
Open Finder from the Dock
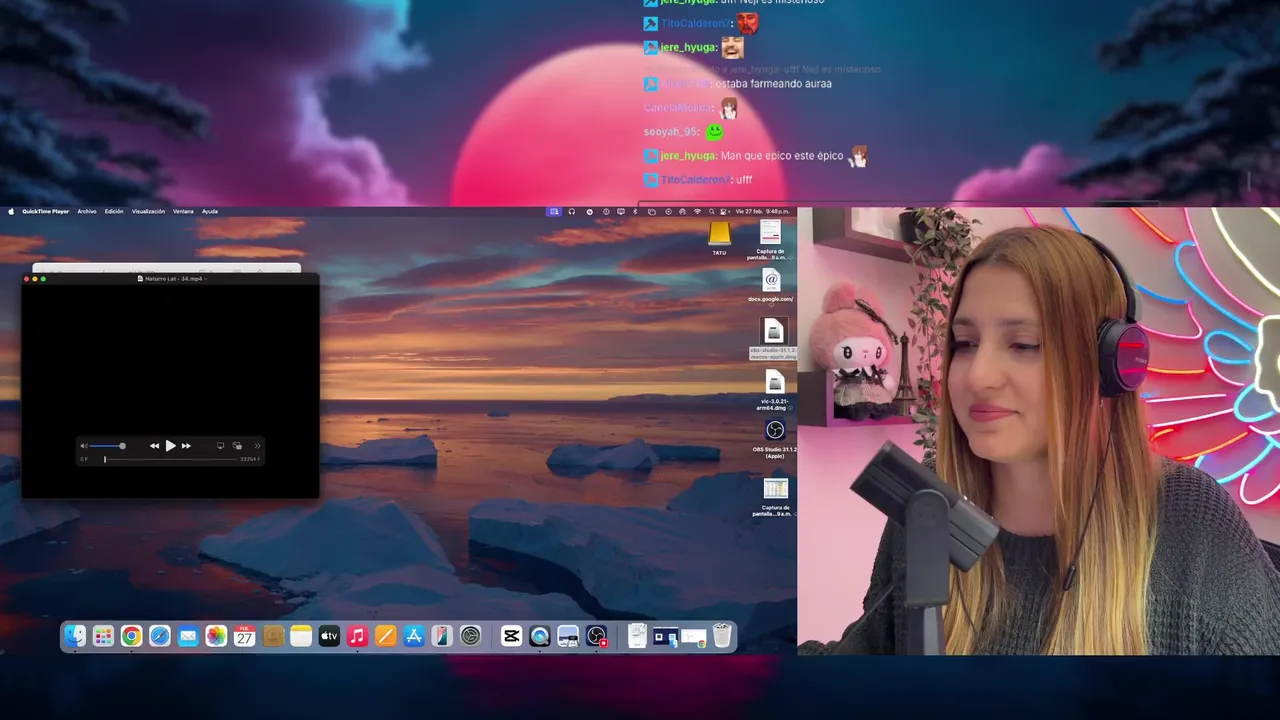(x=75, y=636)
